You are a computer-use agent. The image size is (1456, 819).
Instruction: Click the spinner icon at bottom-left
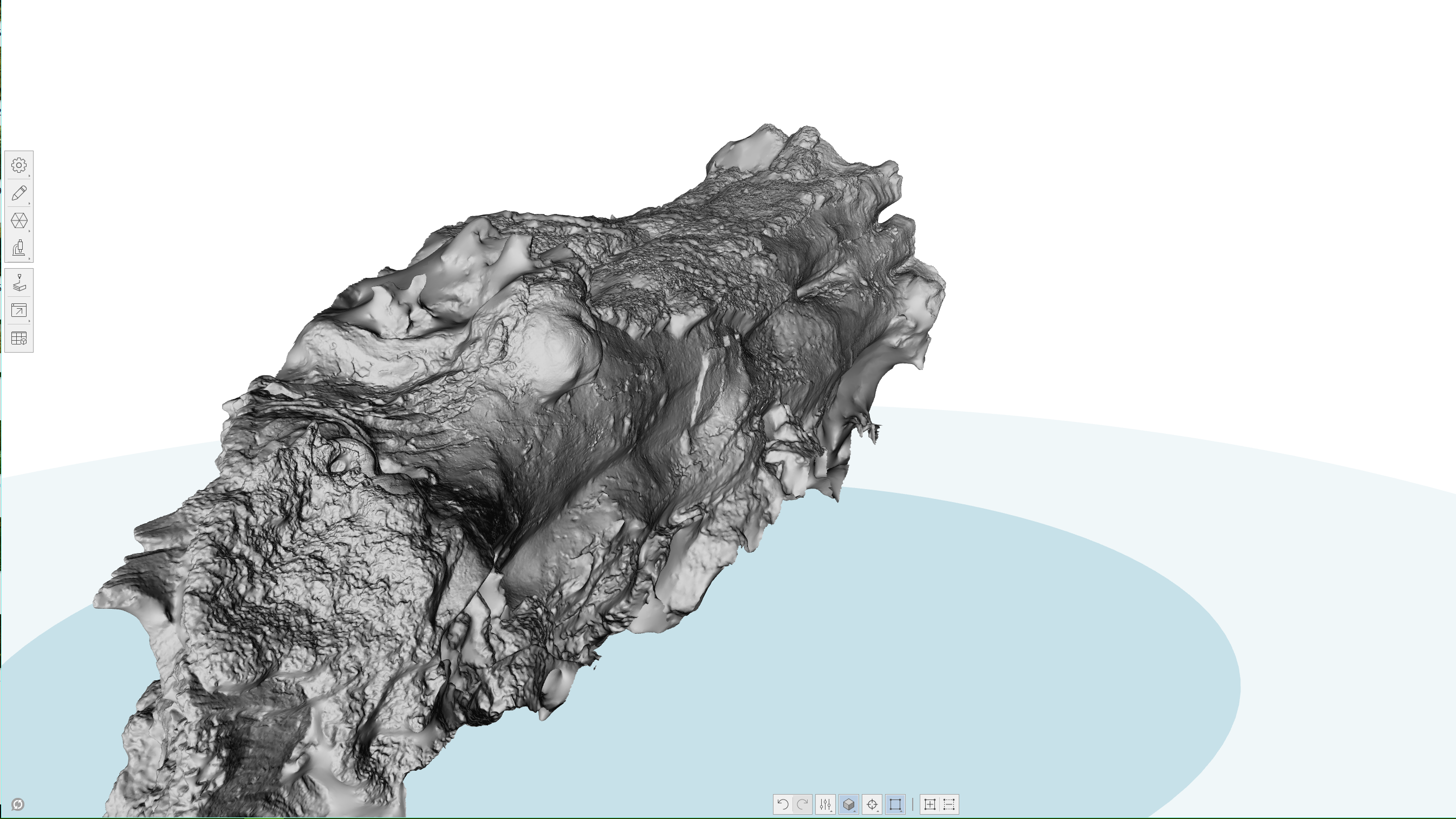(18, 805)
